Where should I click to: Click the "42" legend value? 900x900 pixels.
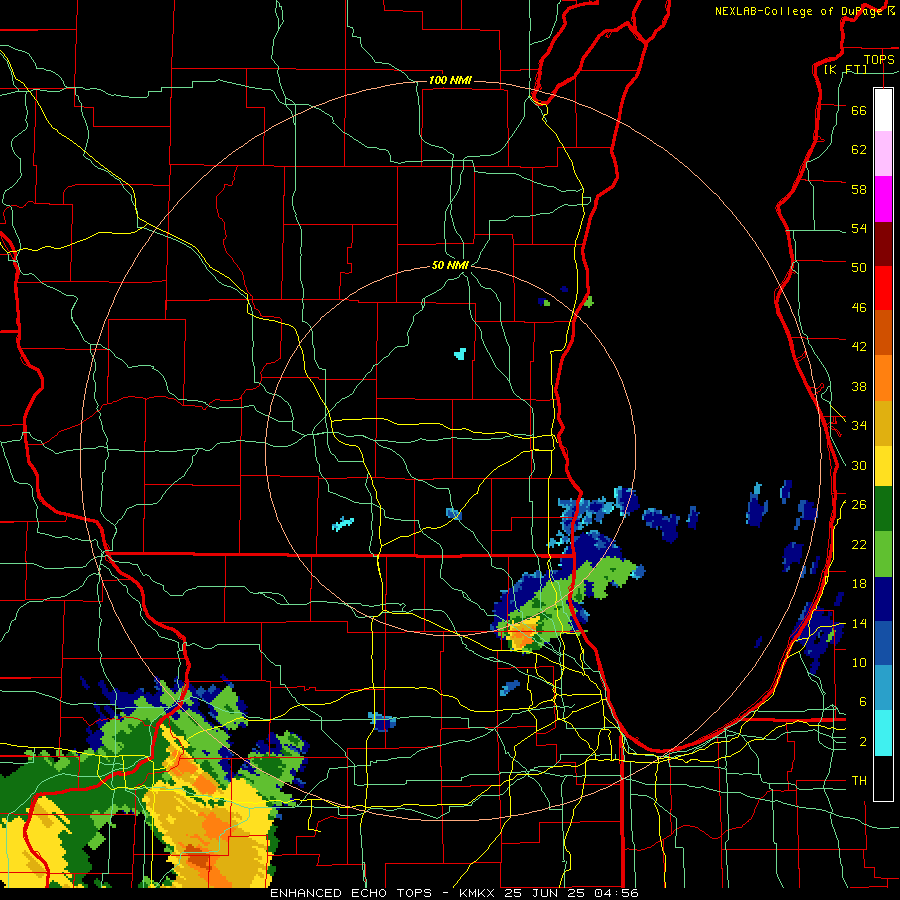pos(859,347)
